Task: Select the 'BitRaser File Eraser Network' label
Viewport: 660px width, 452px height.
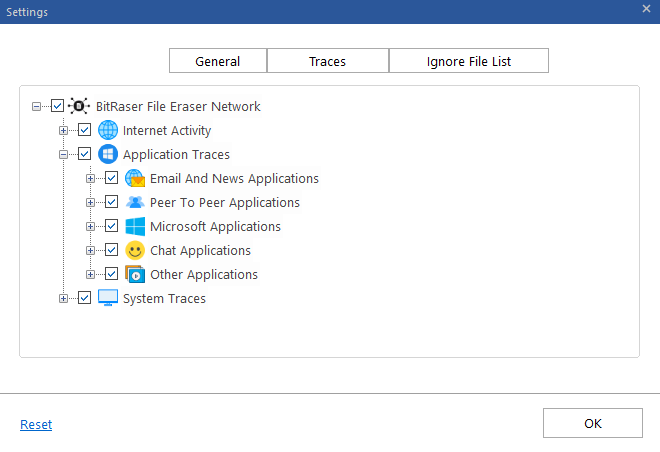Action: point(178,106)
